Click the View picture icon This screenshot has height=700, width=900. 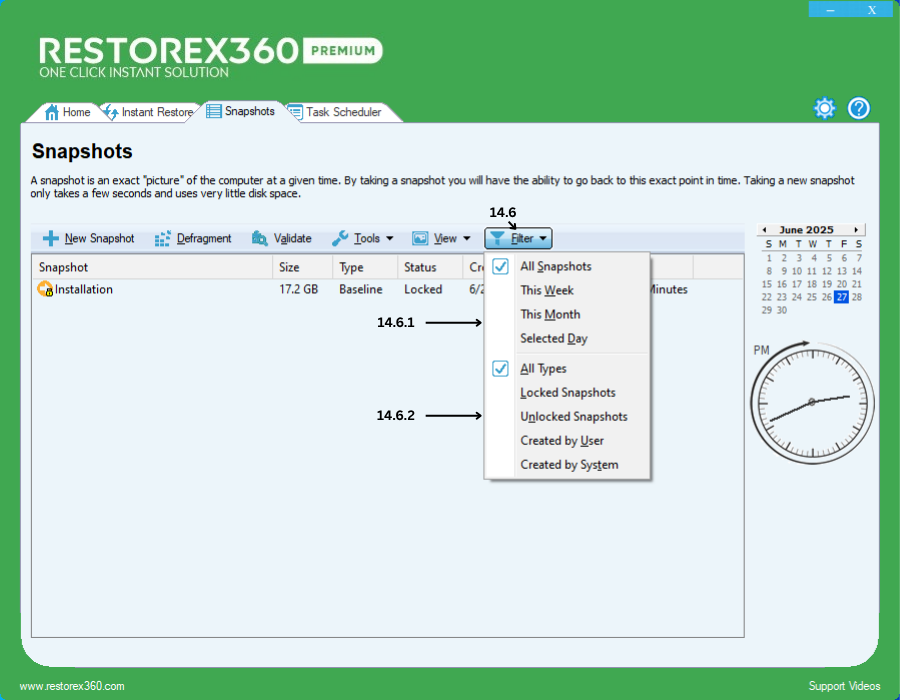420,238
